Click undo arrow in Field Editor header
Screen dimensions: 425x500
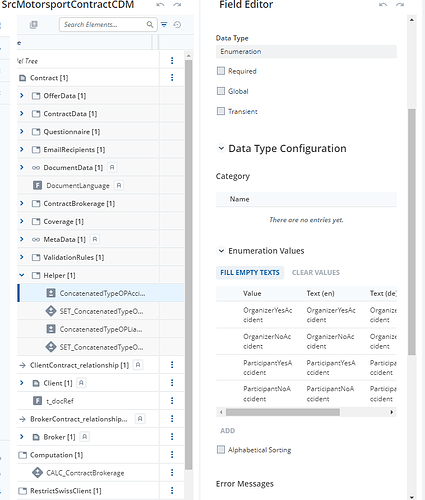[x=383, y=5]
